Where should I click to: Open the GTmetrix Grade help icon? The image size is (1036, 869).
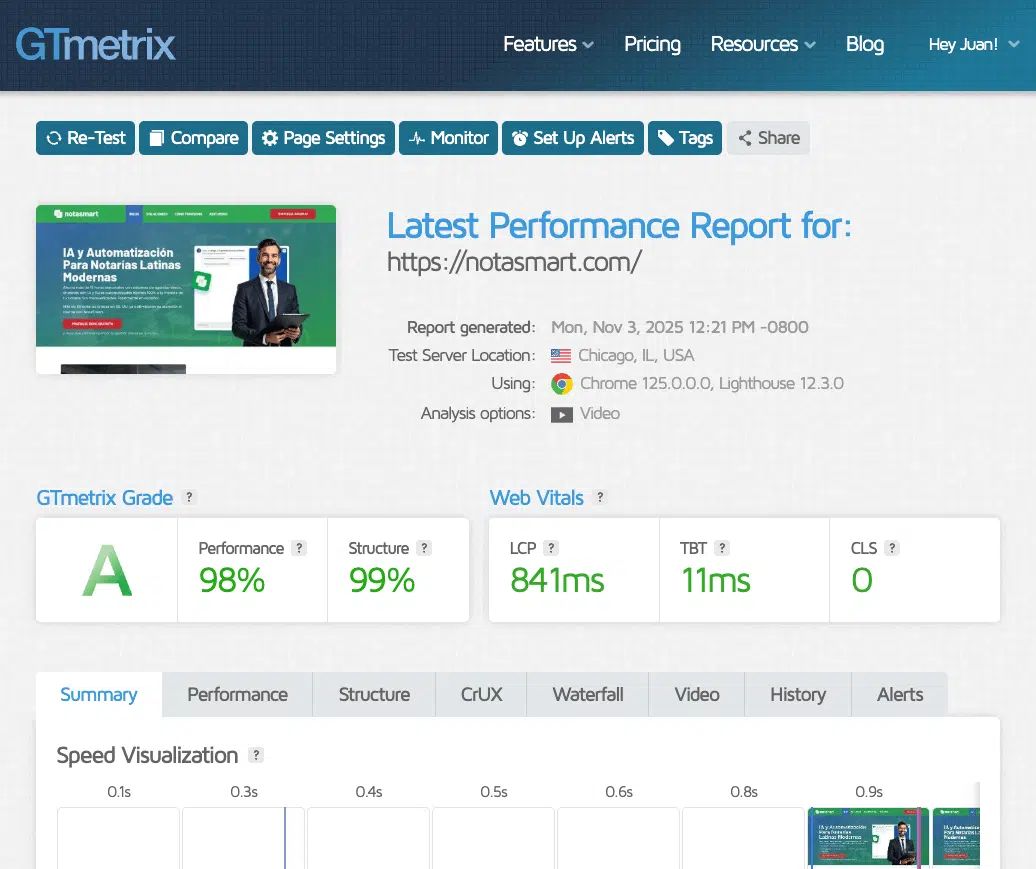pos(189,497)
